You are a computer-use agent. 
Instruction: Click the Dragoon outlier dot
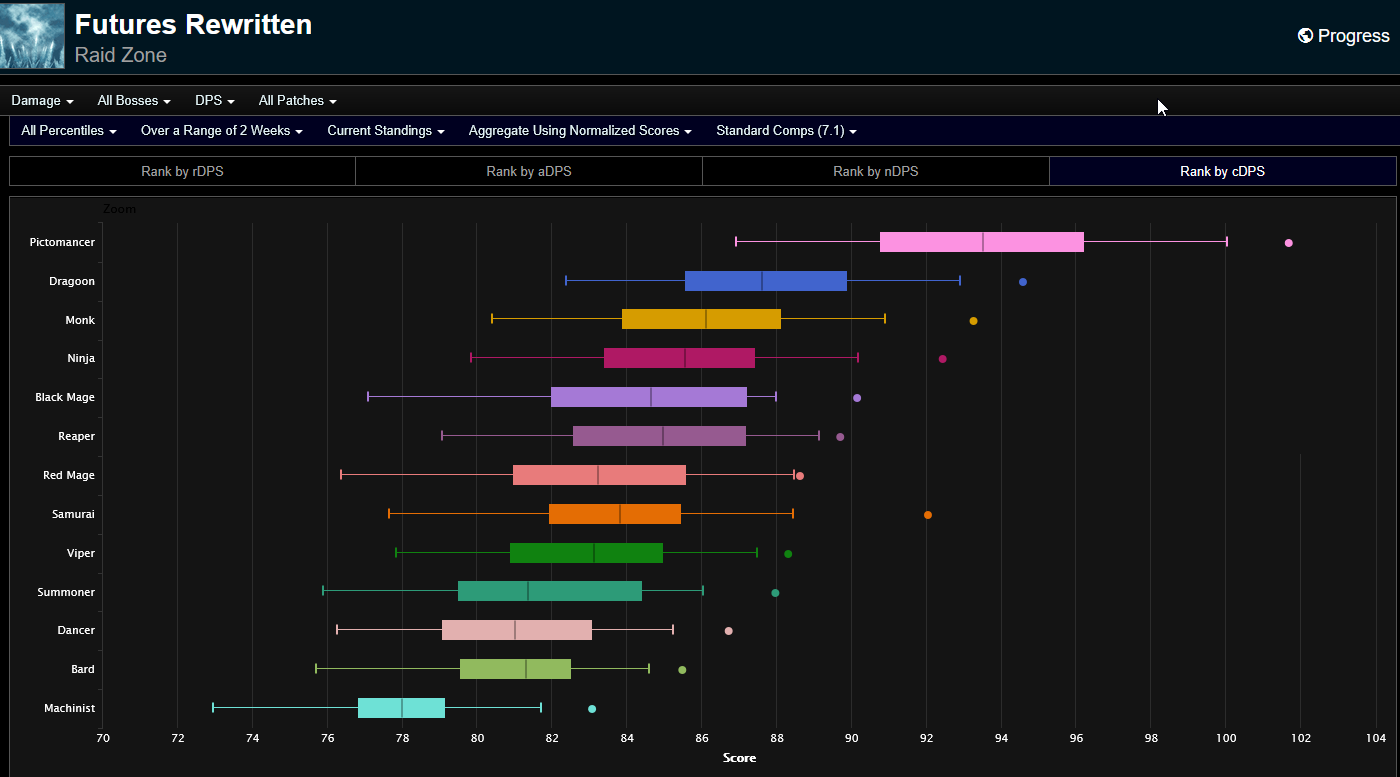(x=1023, y=282)
